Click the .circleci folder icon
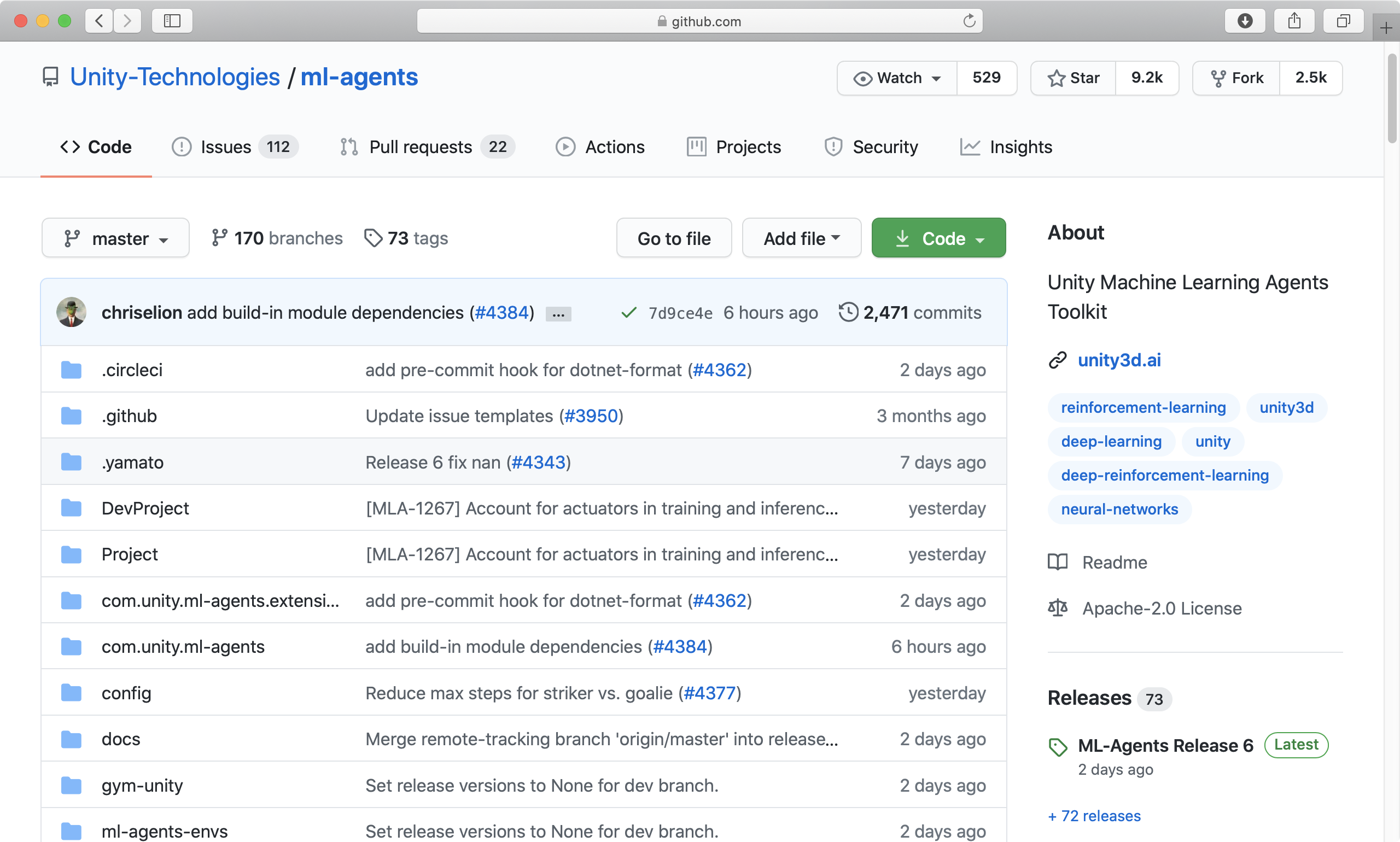The image size is (1400, 842). pyautogui.click(x=72, y=370)
